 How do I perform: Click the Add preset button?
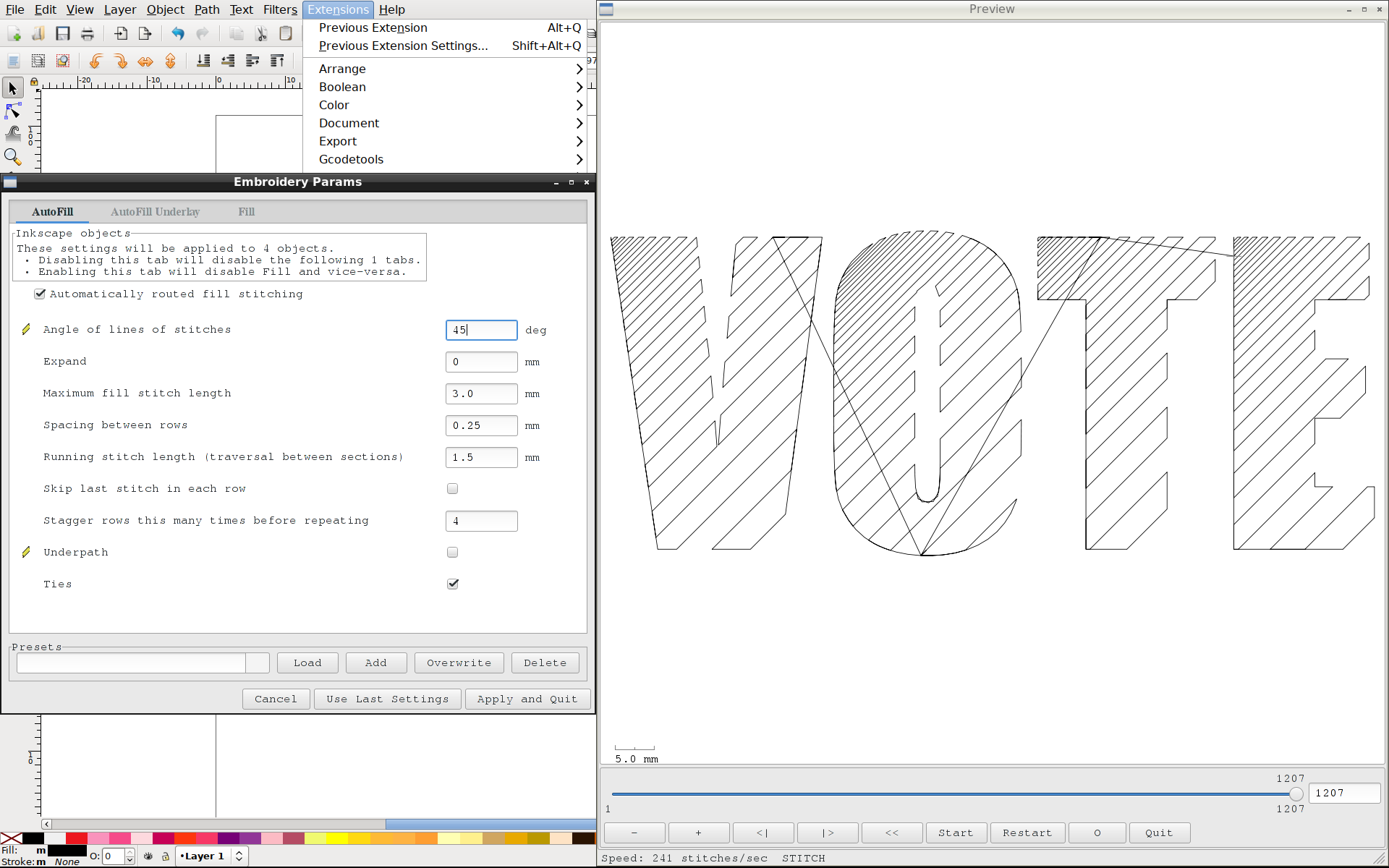point(376,663)
